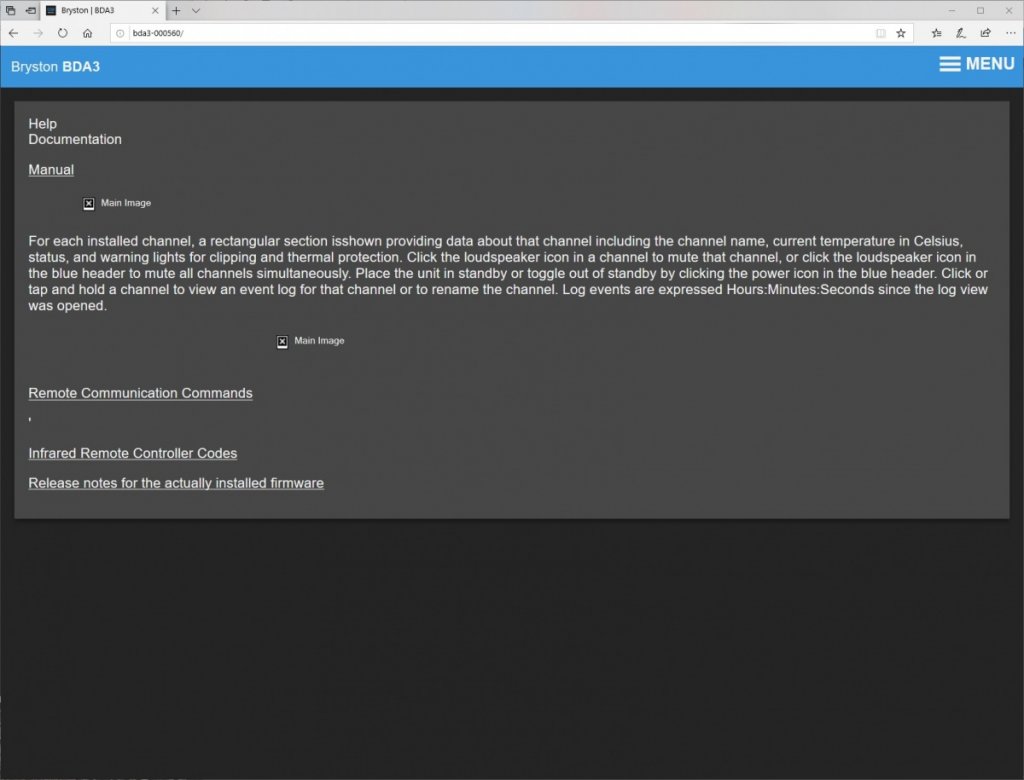The height and width of the screenshot is (780, 1024).
Task: Close the Bryston | BDA3 tab
Action: tap(155, 10)
